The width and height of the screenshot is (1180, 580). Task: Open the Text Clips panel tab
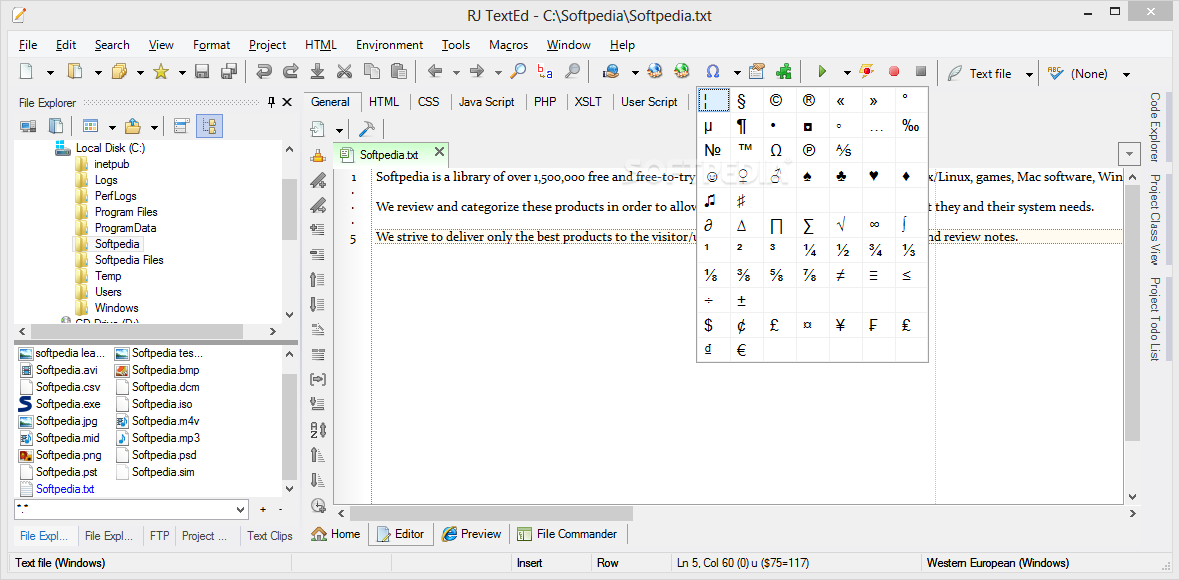(270, 536)
